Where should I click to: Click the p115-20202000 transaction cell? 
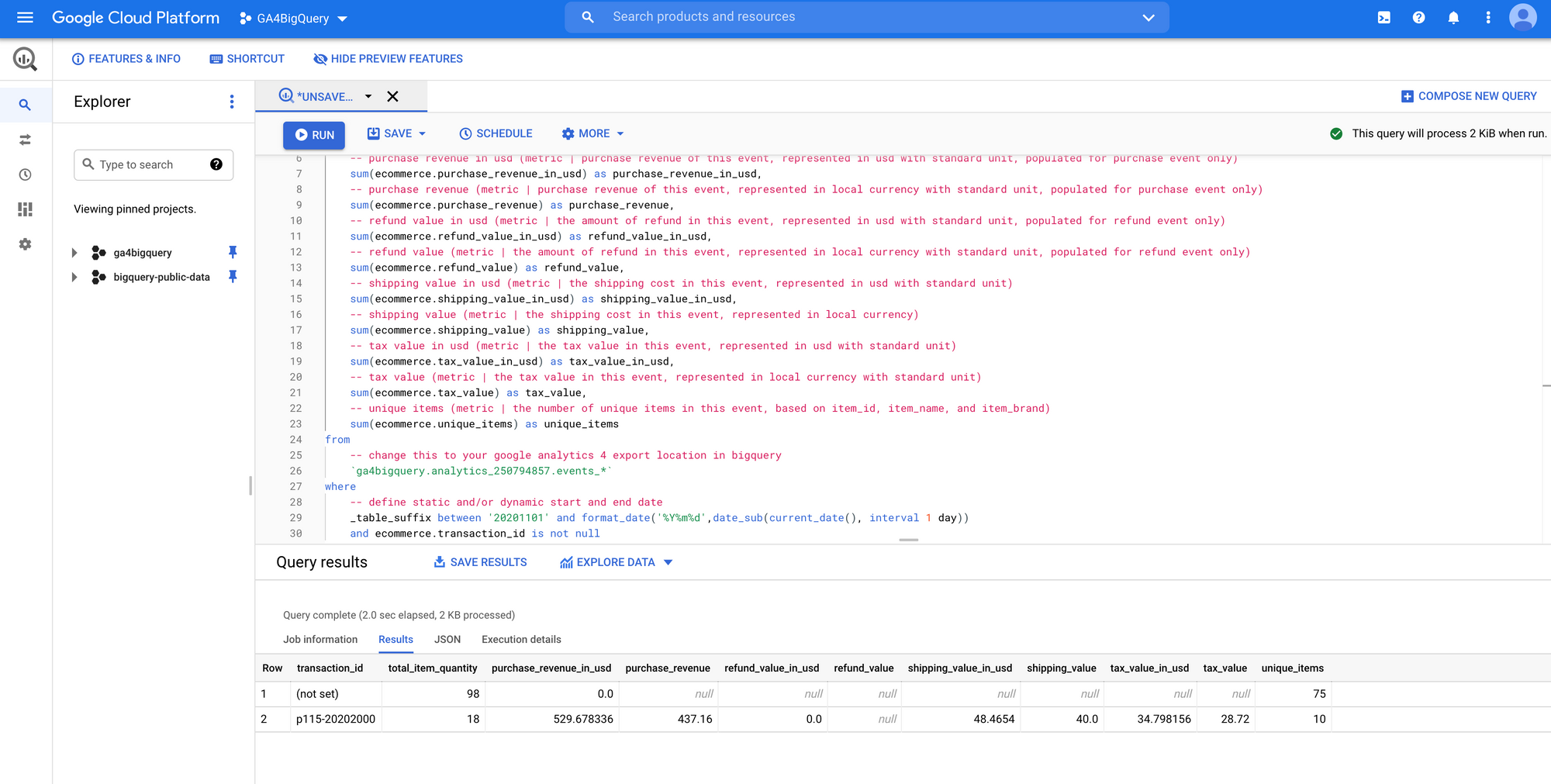coord(336,720)
